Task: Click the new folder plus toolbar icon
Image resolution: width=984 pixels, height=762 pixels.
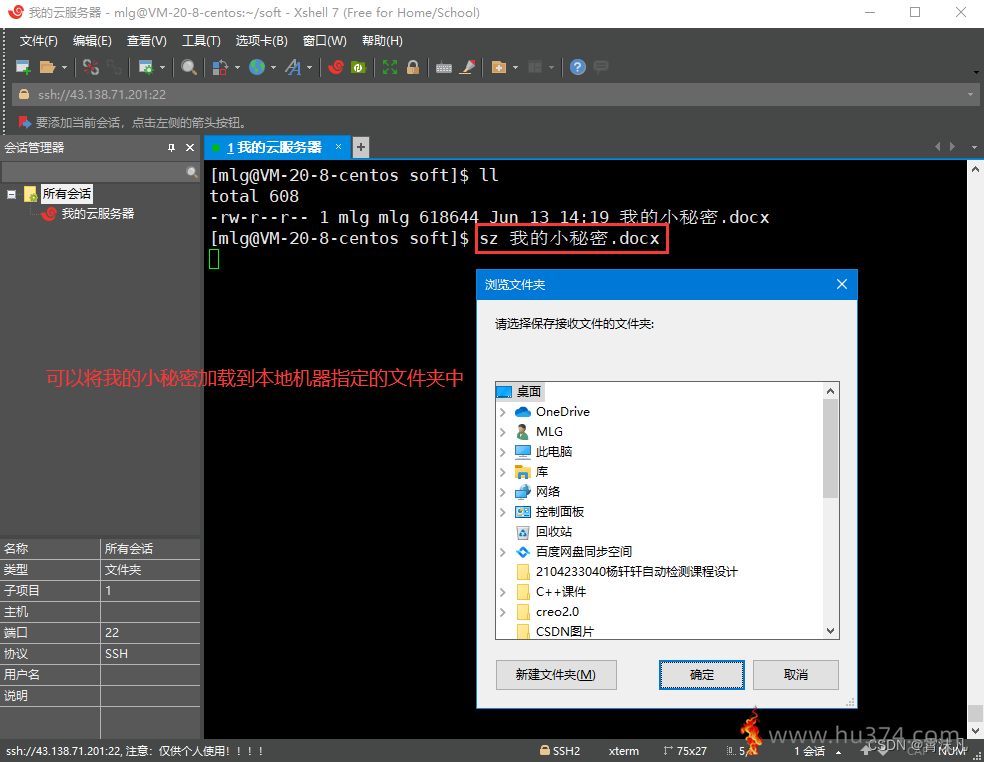Action: 499,67
